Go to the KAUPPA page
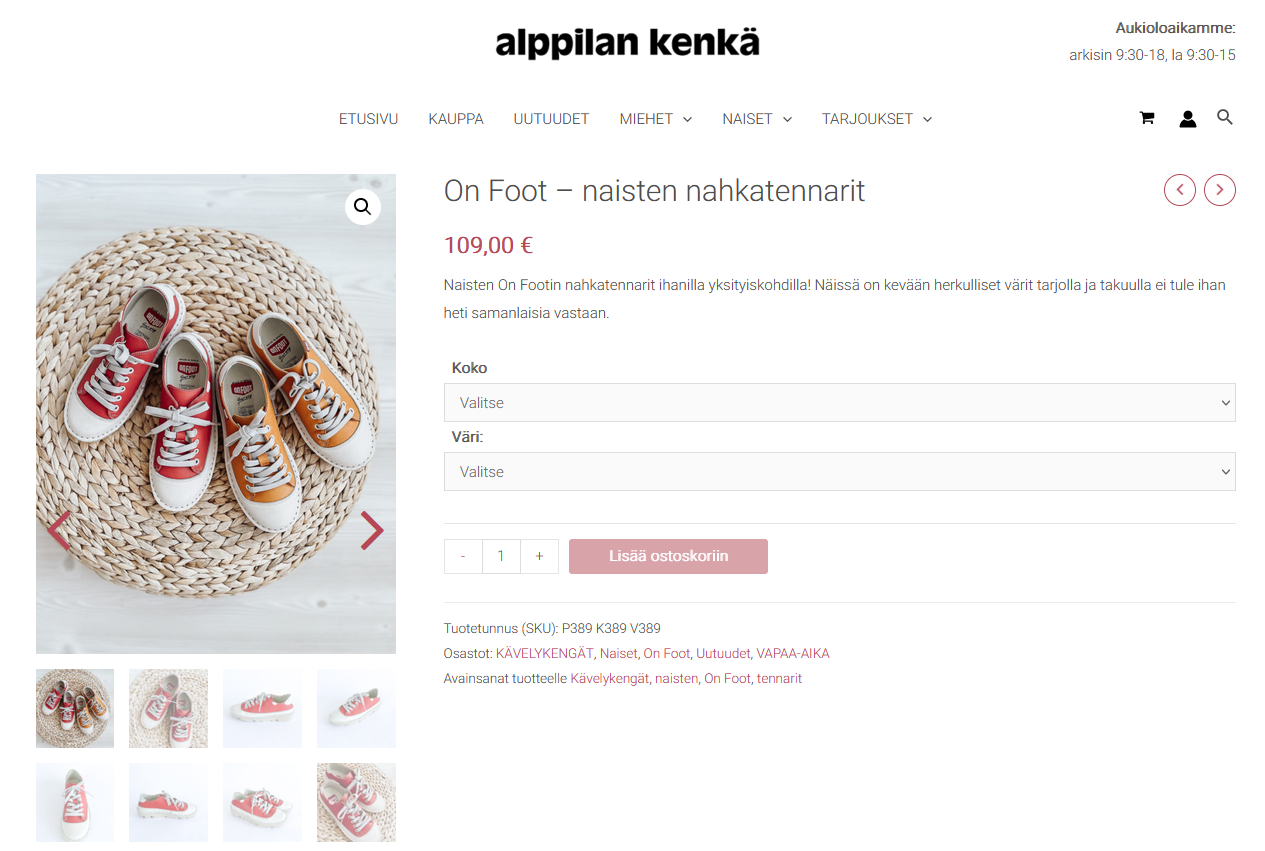 [x=456, y=119]
